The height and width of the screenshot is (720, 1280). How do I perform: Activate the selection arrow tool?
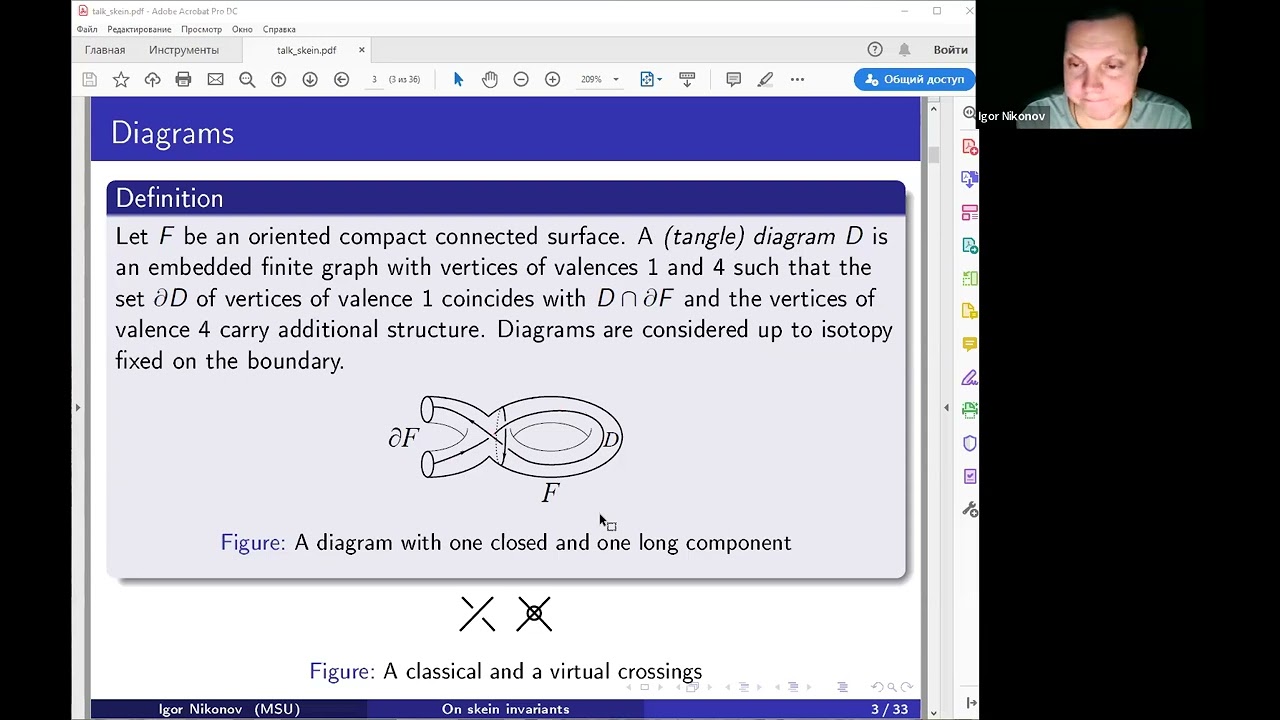click(458, 79)
